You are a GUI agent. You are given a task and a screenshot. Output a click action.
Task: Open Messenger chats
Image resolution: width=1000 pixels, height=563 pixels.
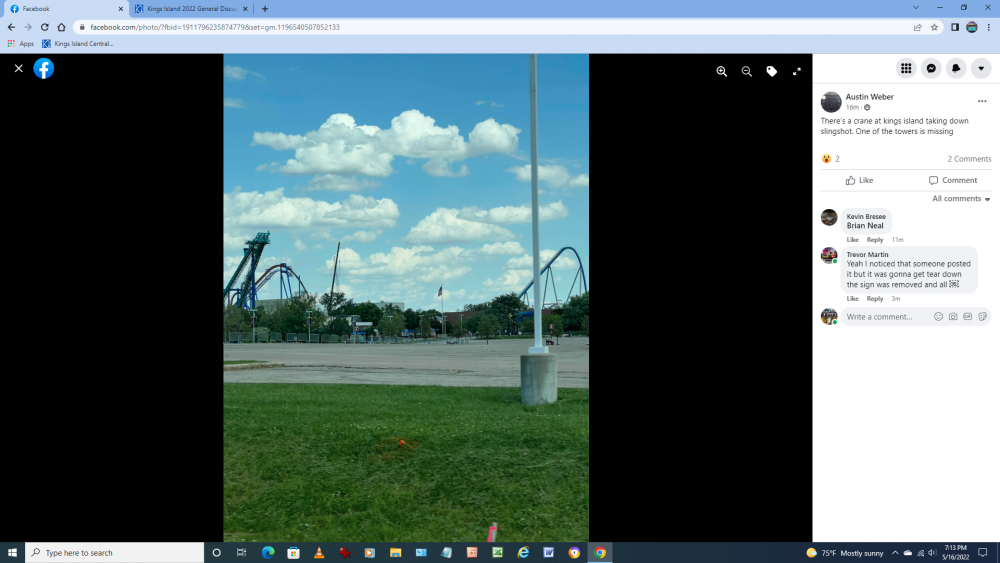pos(931,68)
